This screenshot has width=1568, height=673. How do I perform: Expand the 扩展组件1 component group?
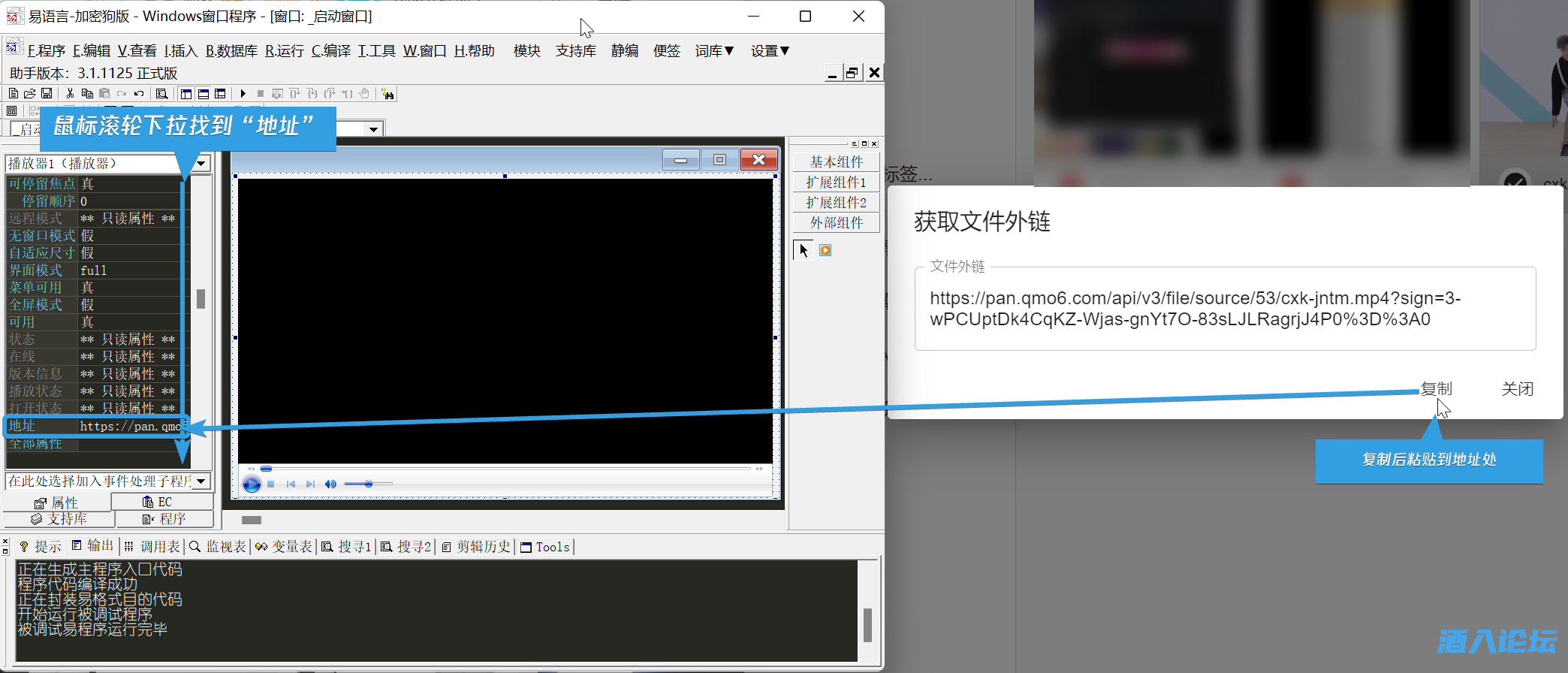click(x=836, y=183)
